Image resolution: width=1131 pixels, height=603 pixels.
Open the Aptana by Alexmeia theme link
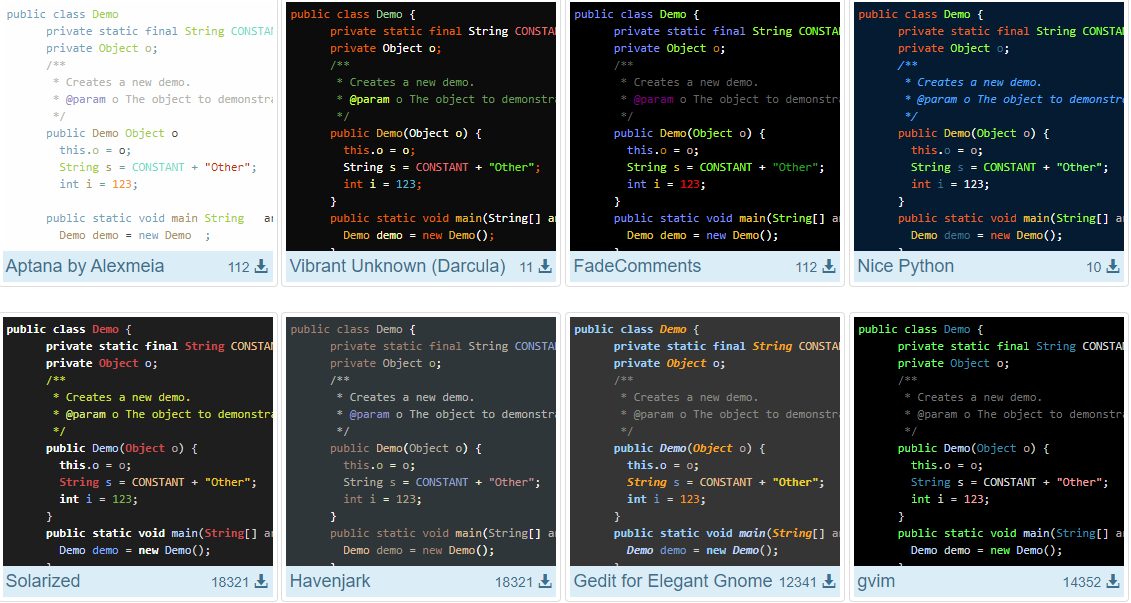(85, 266)
